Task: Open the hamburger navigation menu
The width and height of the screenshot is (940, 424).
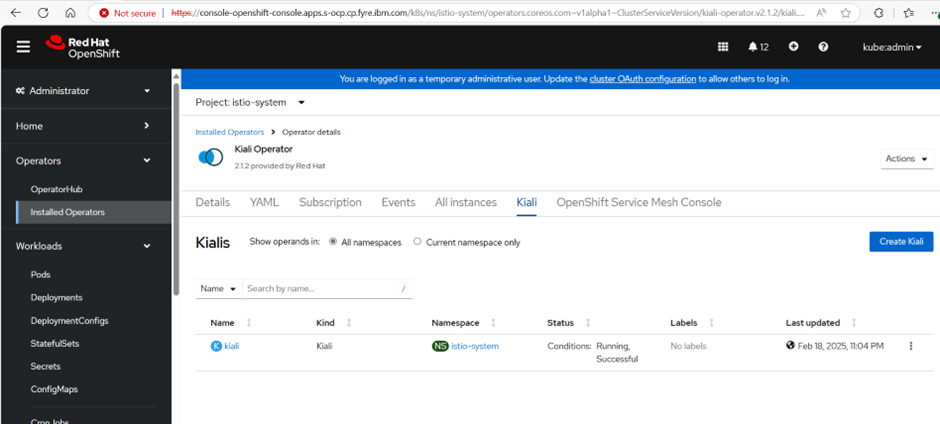Action: point(23,47)
